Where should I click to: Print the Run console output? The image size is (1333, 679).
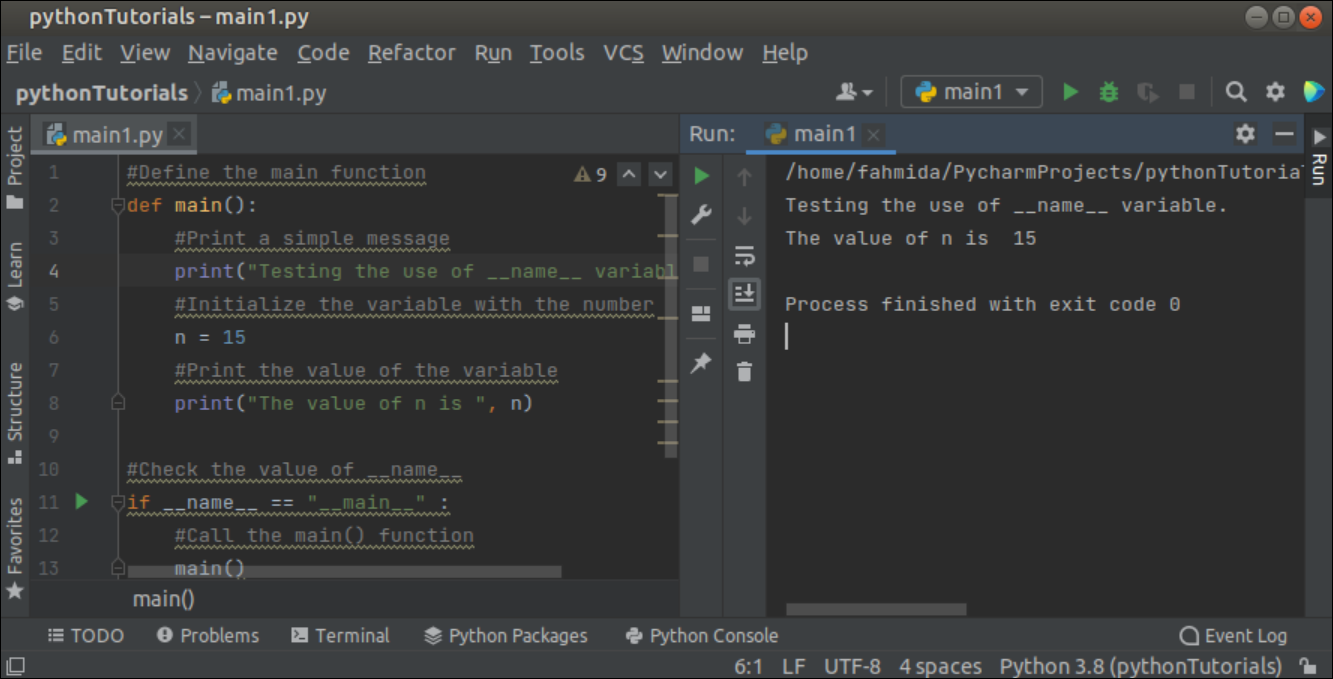tap(743, 334)
